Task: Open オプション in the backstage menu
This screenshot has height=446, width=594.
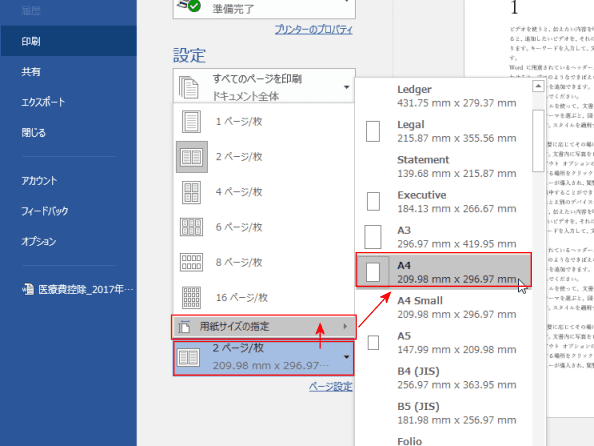Action: tap(39, 241)
